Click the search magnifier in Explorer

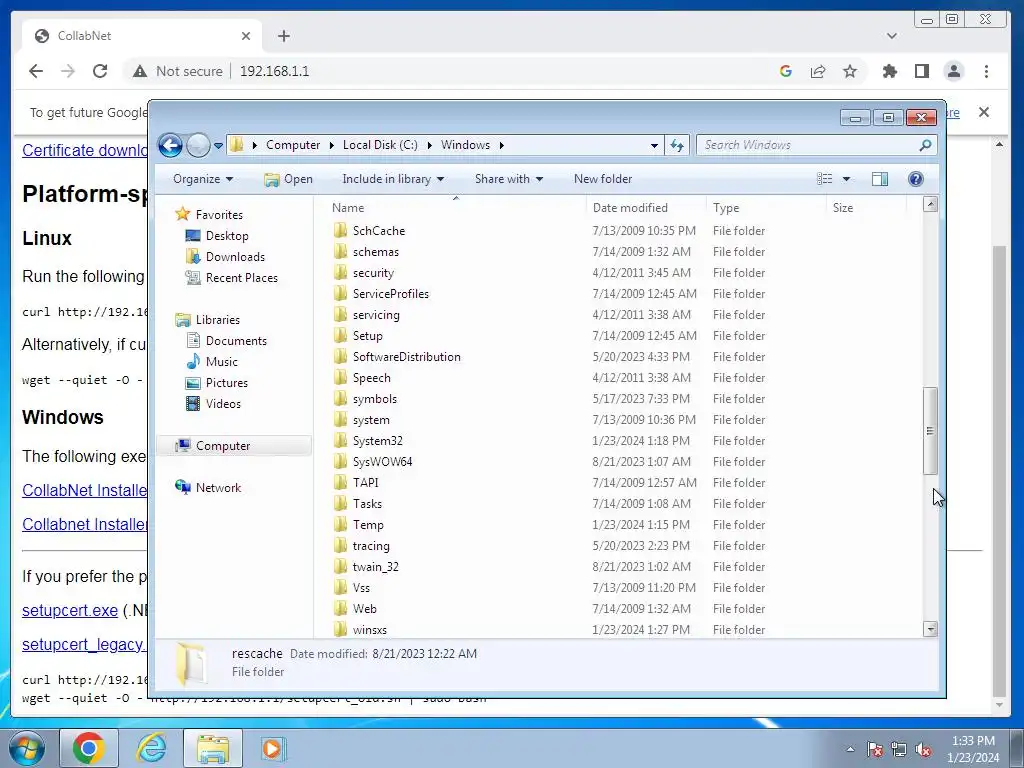click(x=925, y=145)
